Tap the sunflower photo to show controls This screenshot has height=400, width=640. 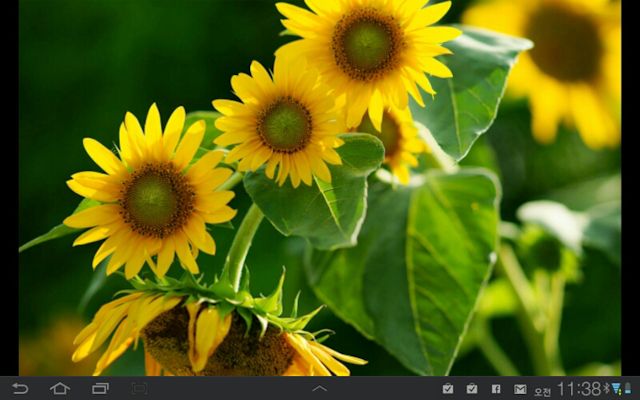point(320,188)
